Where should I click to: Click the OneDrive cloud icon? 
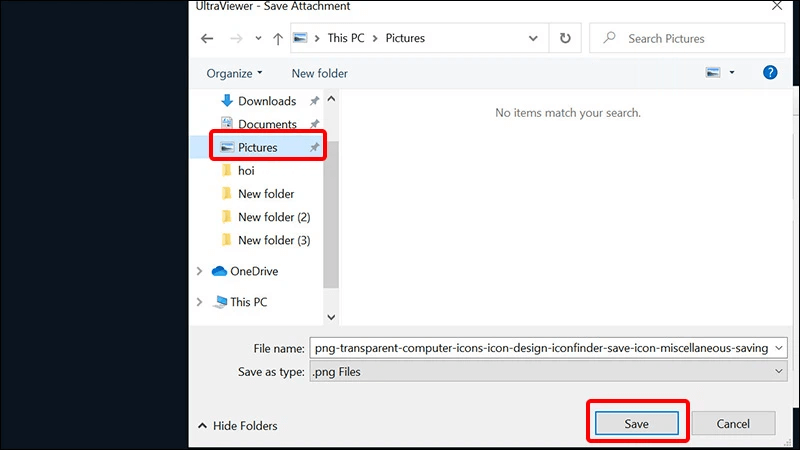point(219,271)
